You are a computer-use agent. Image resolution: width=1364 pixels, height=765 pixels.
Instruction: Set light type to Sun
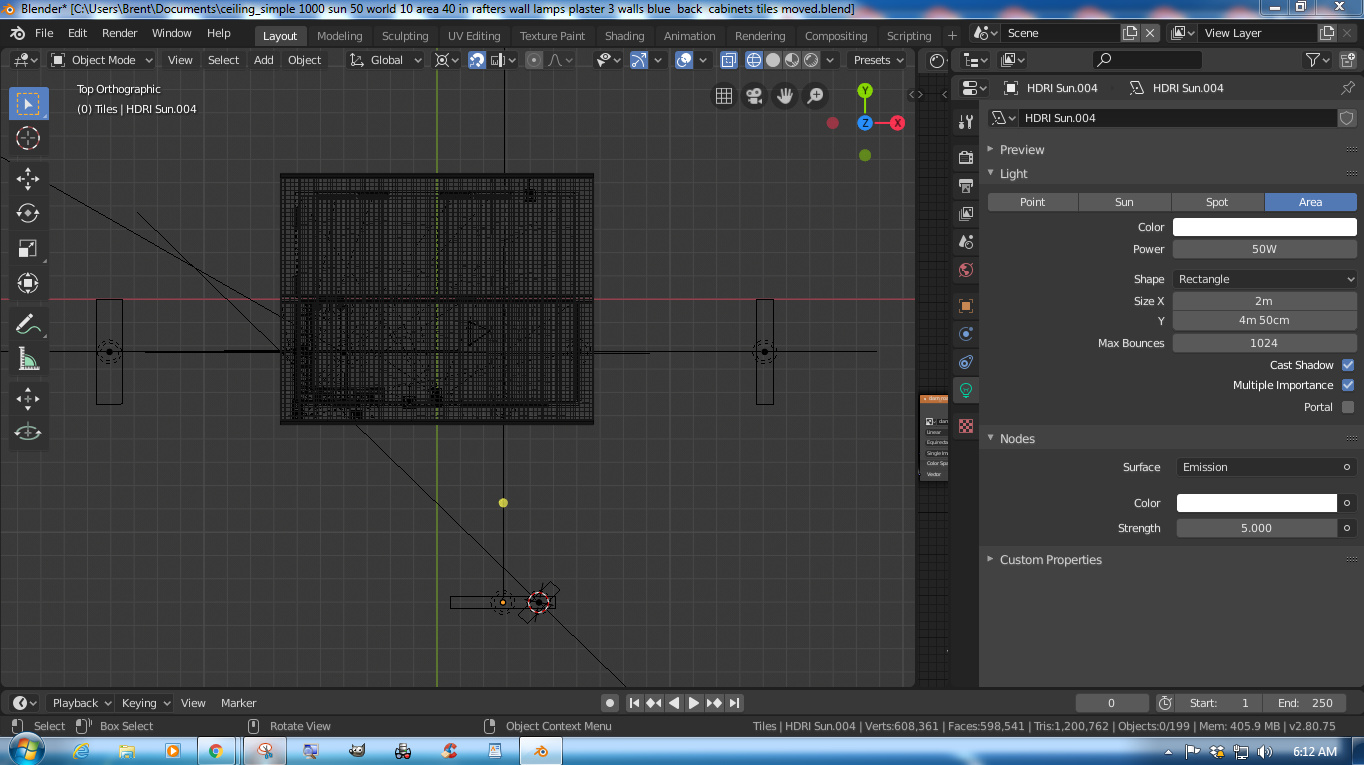pyautogui.click(x=1124, y=202)
